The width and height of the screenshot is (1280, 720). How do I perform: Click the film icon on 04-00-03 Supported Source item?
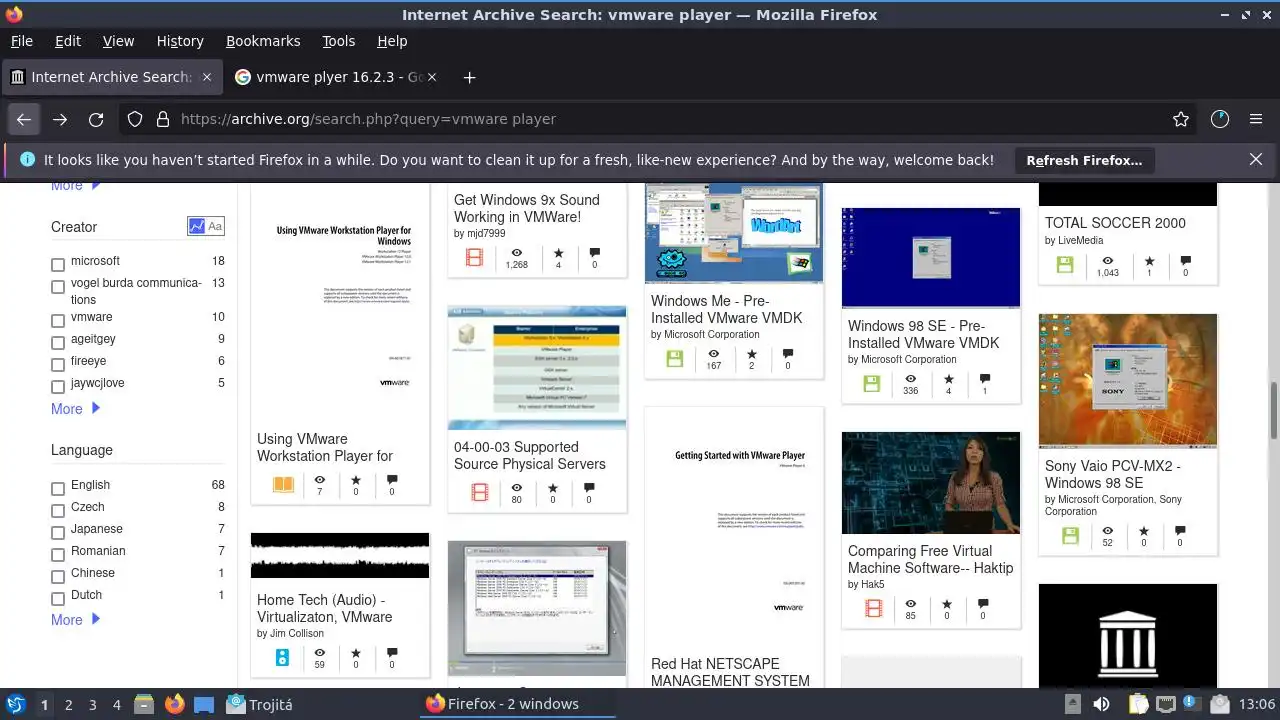[480, 492]
